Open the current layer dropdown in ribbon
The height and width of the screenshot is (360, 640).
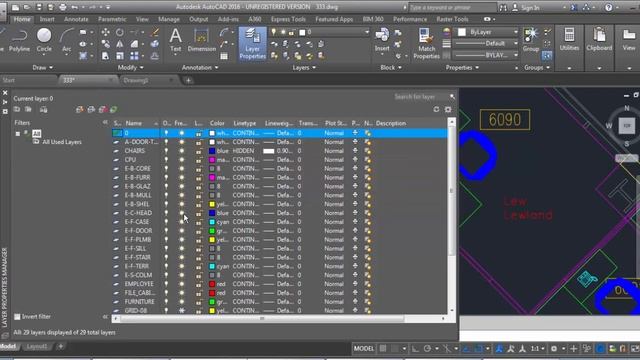click(x=366, y=32)
